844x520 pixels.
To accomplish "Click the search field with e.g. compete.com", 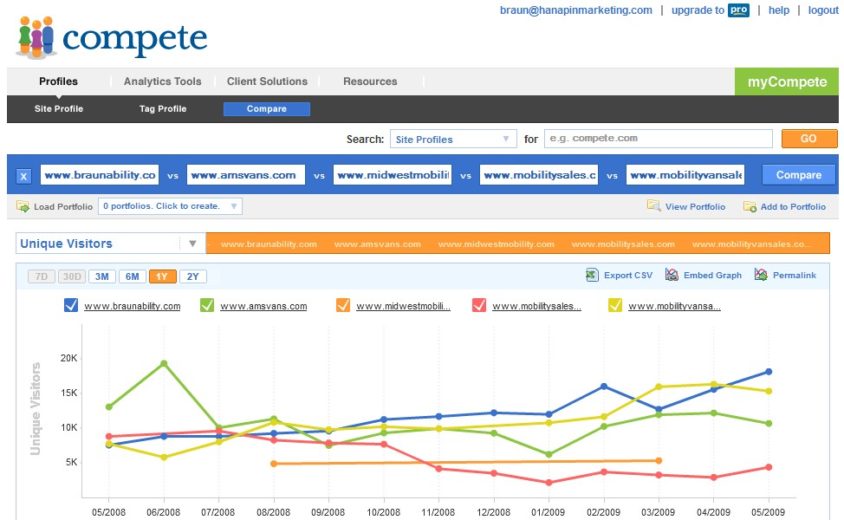I will (658, 138).
